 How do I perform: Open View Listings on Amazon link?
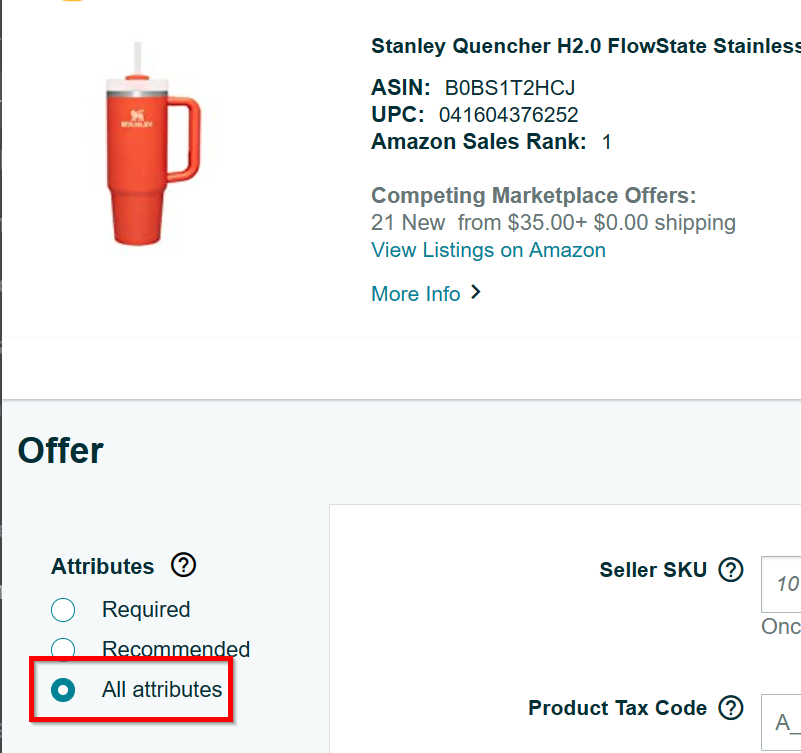coord(488,250)
